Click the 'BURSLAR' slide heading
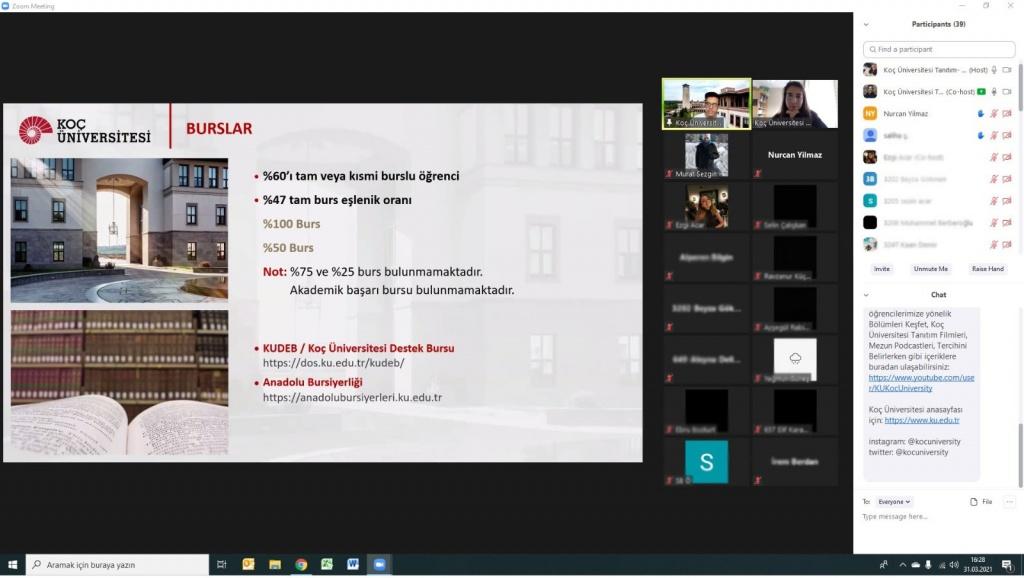 pyautogui.click(x=219, y=129)
